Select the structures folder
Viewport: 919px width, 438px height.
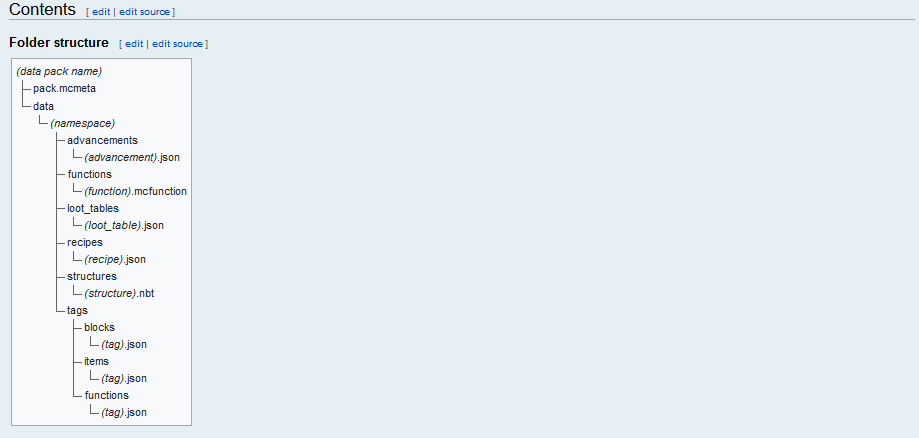(x=92, y=276)
